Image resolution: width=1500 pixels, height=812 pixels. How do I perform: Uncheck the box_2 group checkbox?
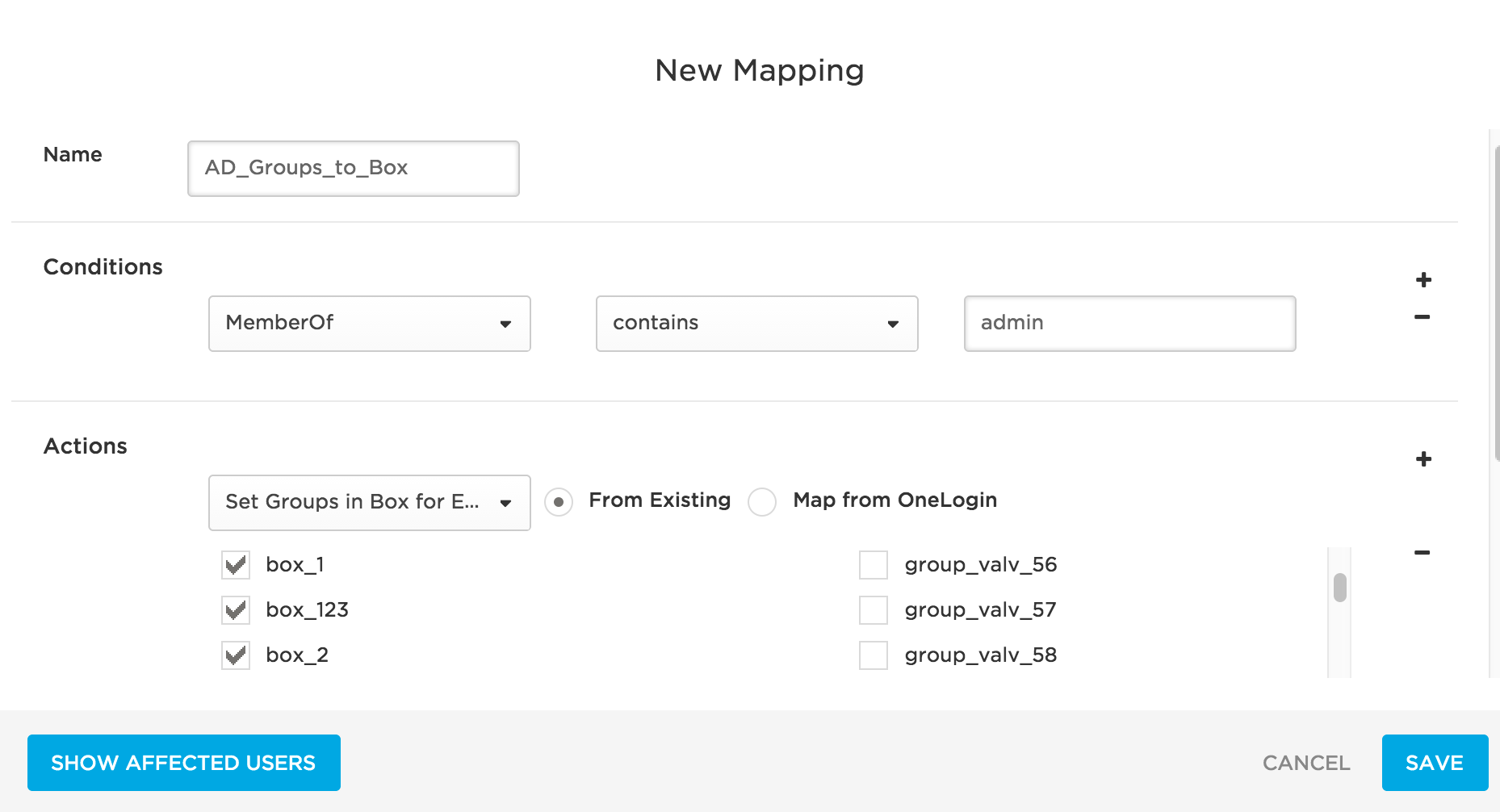[236, 655]
